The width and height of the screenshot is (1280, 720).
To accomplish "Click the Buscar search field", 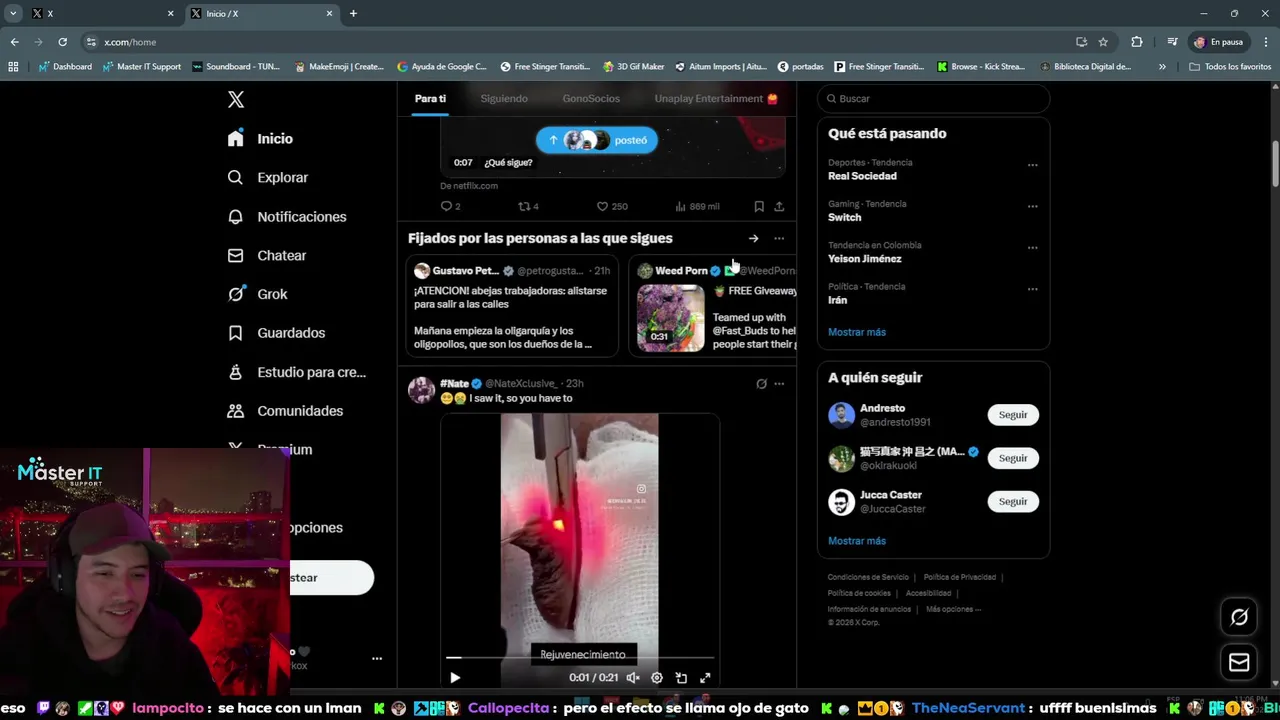I will click(933, 99).
